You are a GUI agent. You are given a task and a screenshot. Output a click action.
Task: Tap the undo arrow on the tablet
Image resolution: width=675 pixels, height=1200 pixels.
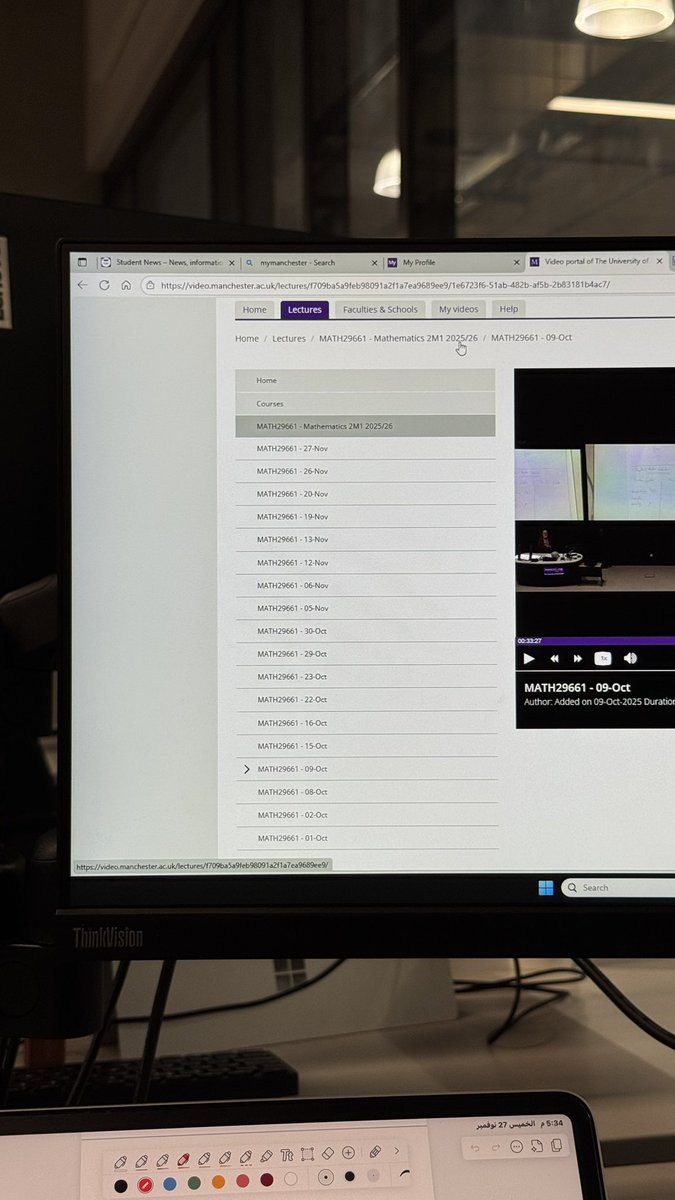tap(476, 1148)
